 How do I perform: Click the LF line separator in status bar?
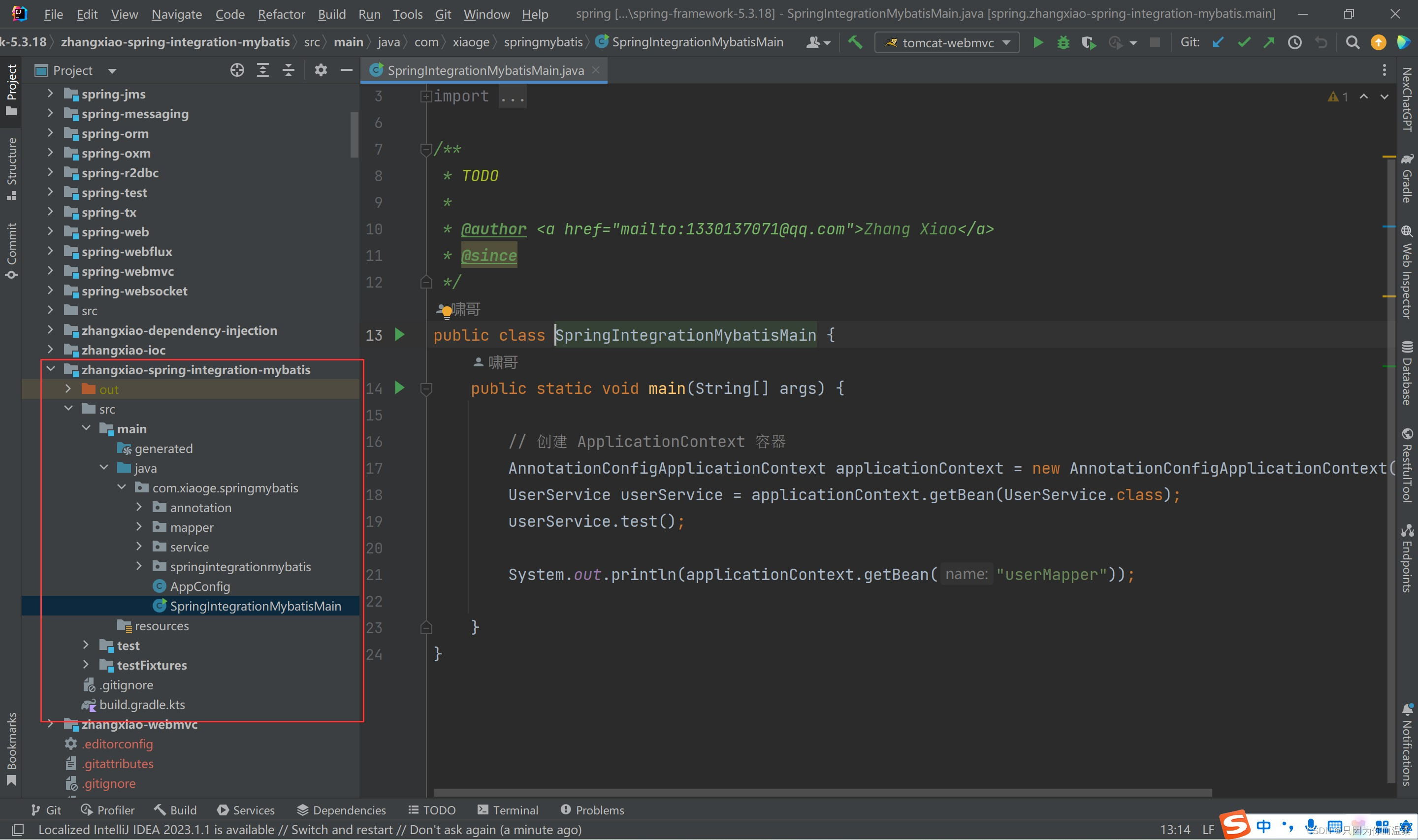tap(1207, 830)
